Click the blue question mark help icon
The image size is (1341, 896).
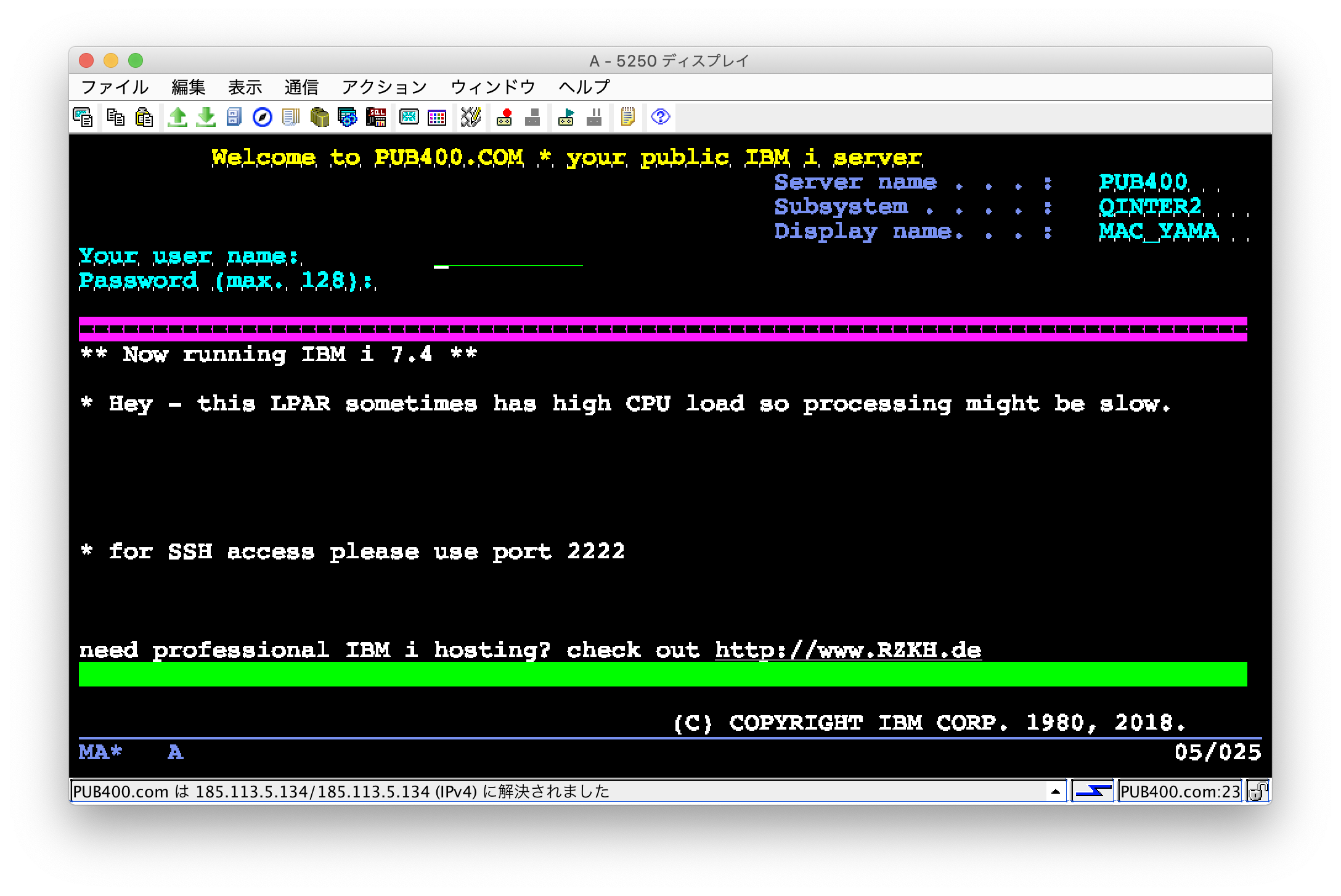pyautogui.click(x=660, y=117)
